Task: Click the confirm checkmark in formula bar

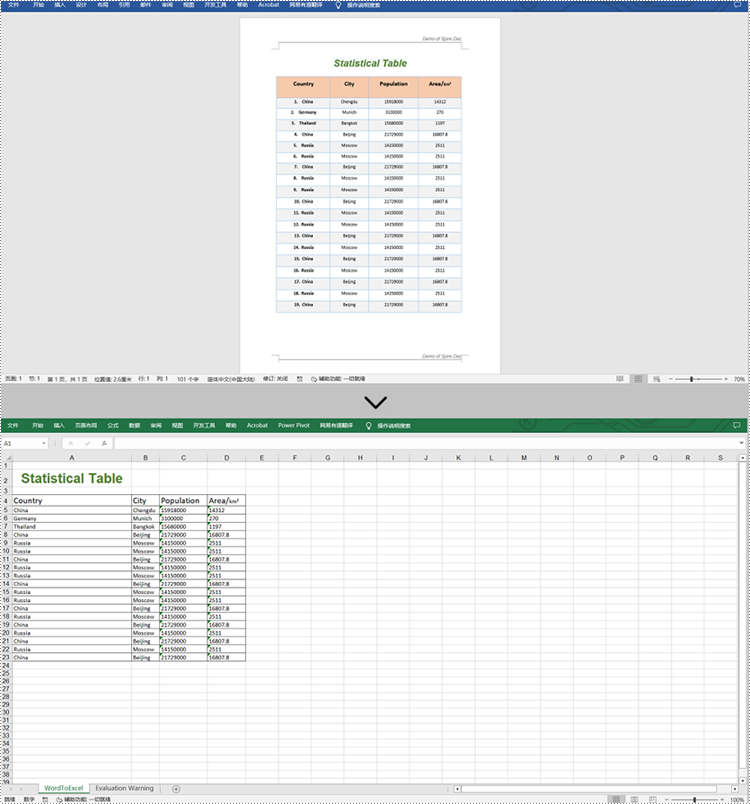Action: click(x=88, y=443)
